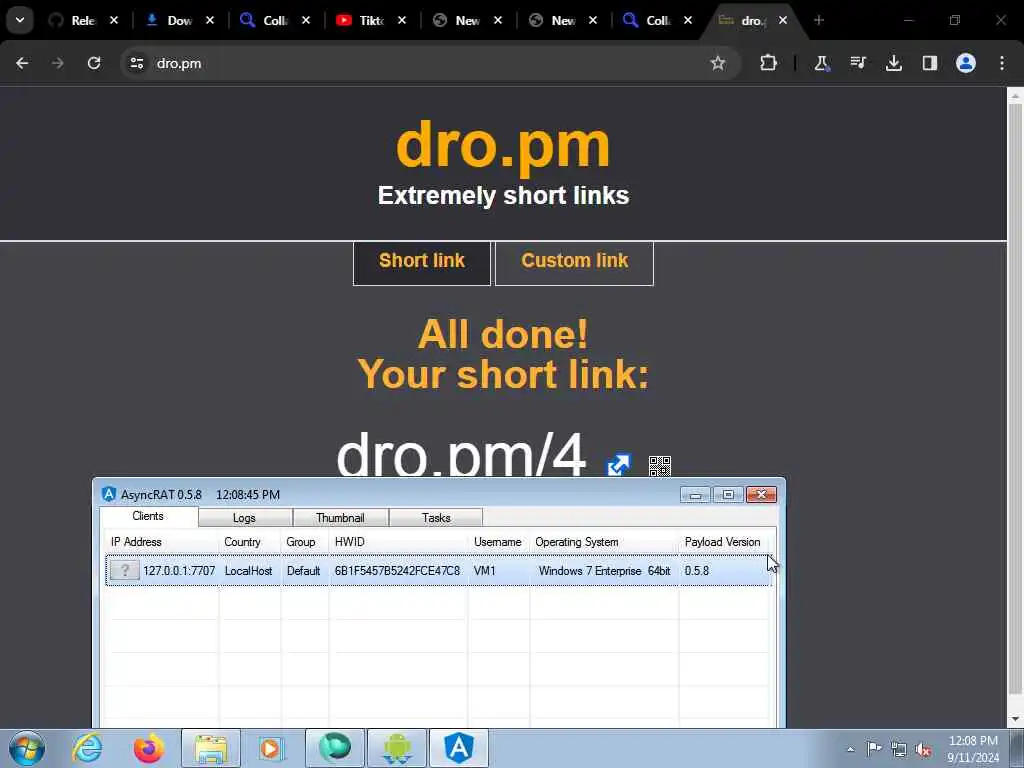Click the AsyncRAT title bar app icon
Screen dimensions: 1024x768
pos(109,494)
